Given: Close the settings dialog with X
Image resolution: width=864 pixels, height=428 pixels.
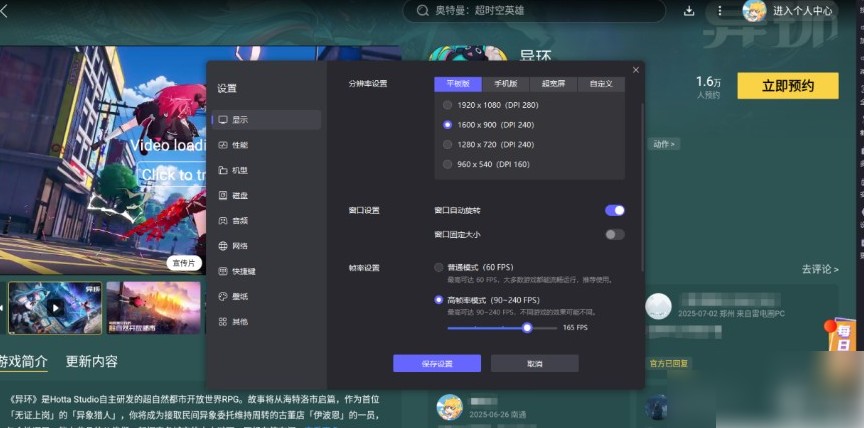Looking at the screenshot, I should click(x=636, y=70).
